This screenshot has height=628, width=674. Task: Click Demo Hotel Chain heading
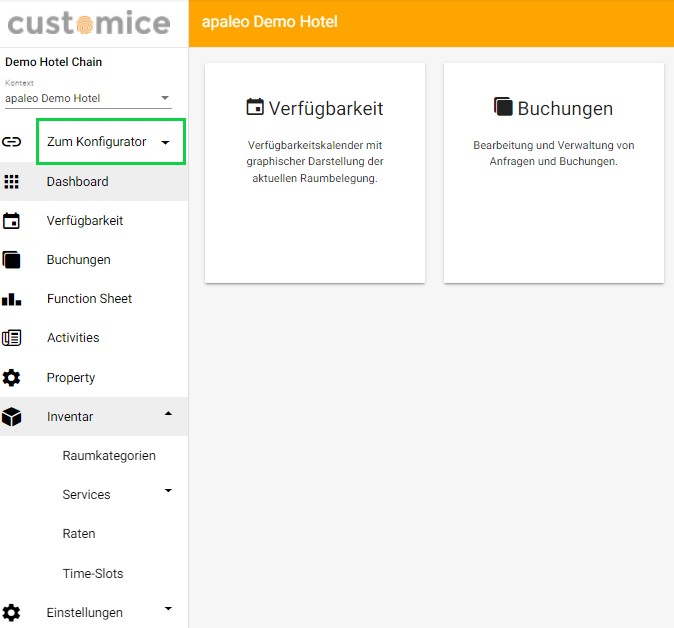(x=54, y=62)
